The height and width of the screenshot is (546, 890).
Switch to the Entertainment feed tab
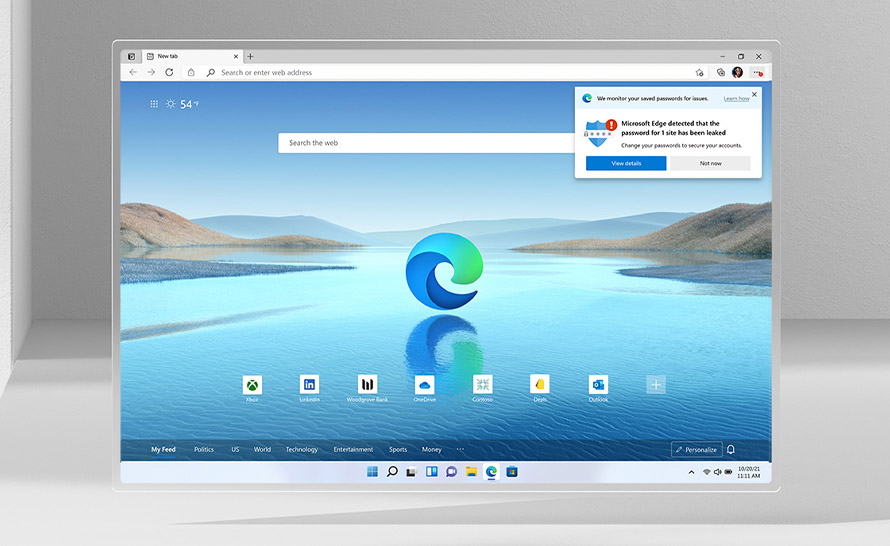pos(353,450)
